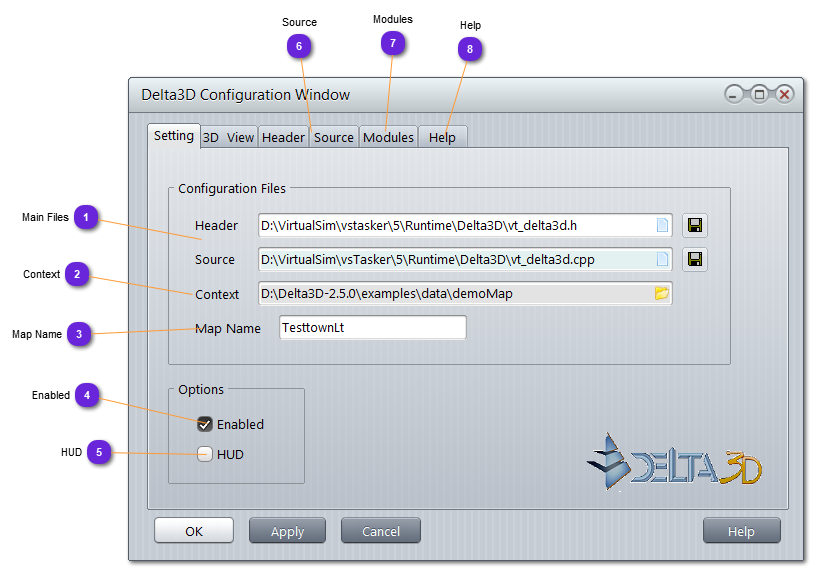Image resolution: width=813 pixels, height=570 pixels.
Task: Click the Apply button
Action: 287,531
